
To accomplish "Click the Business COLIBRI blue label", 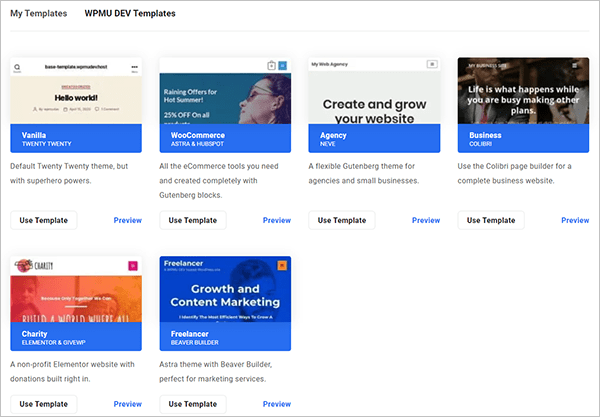I will 523,138.
